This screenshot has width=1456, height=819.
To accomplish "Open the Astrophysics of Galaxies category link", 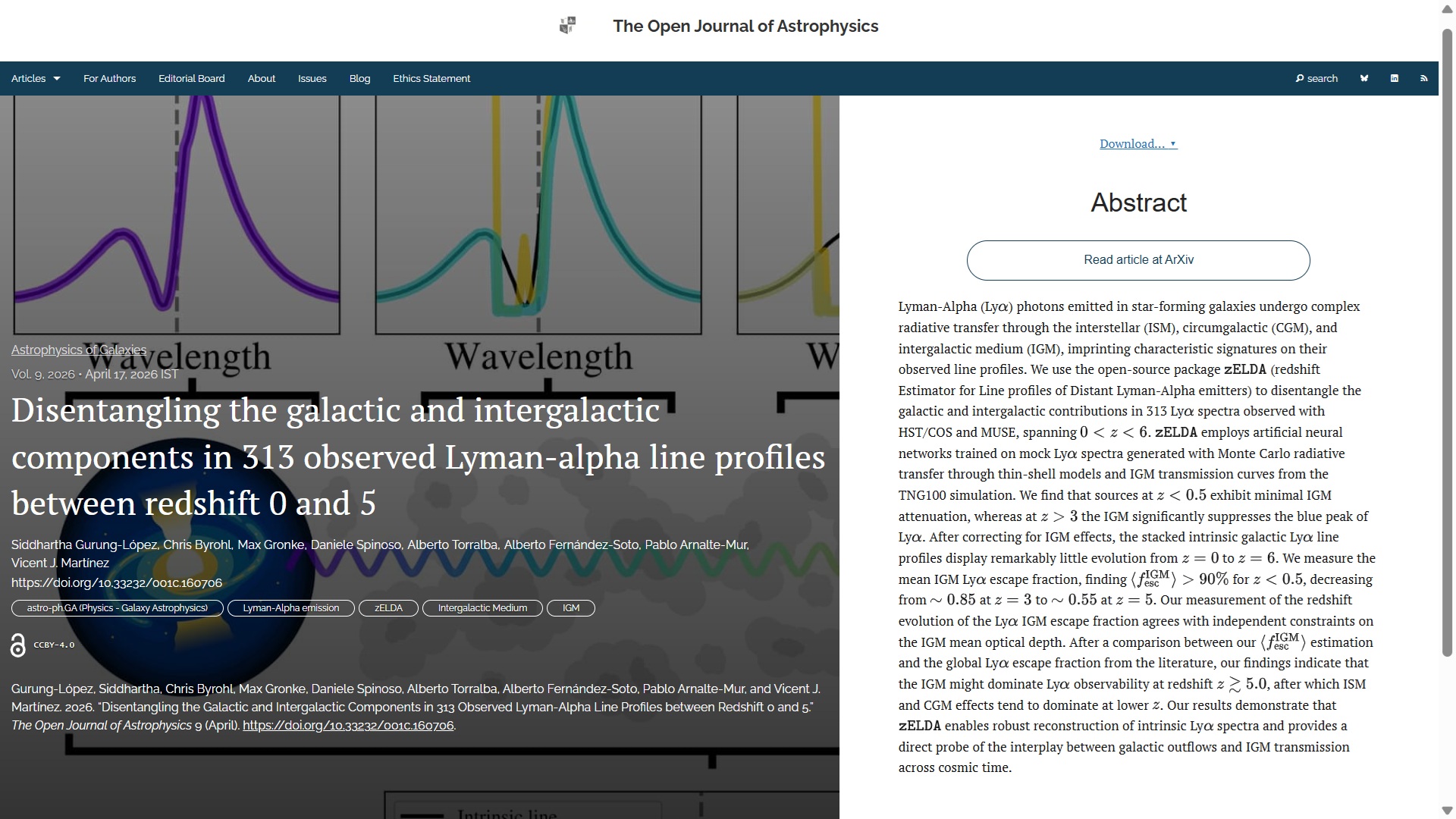I will coord(79,350).
